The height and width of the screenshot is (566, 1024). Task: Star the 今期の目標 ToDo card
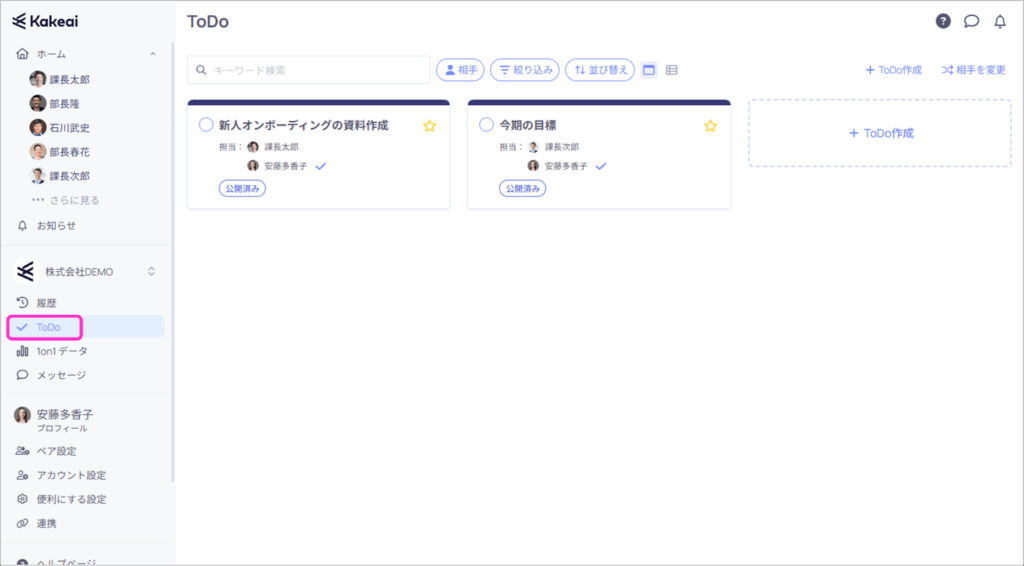711,126
